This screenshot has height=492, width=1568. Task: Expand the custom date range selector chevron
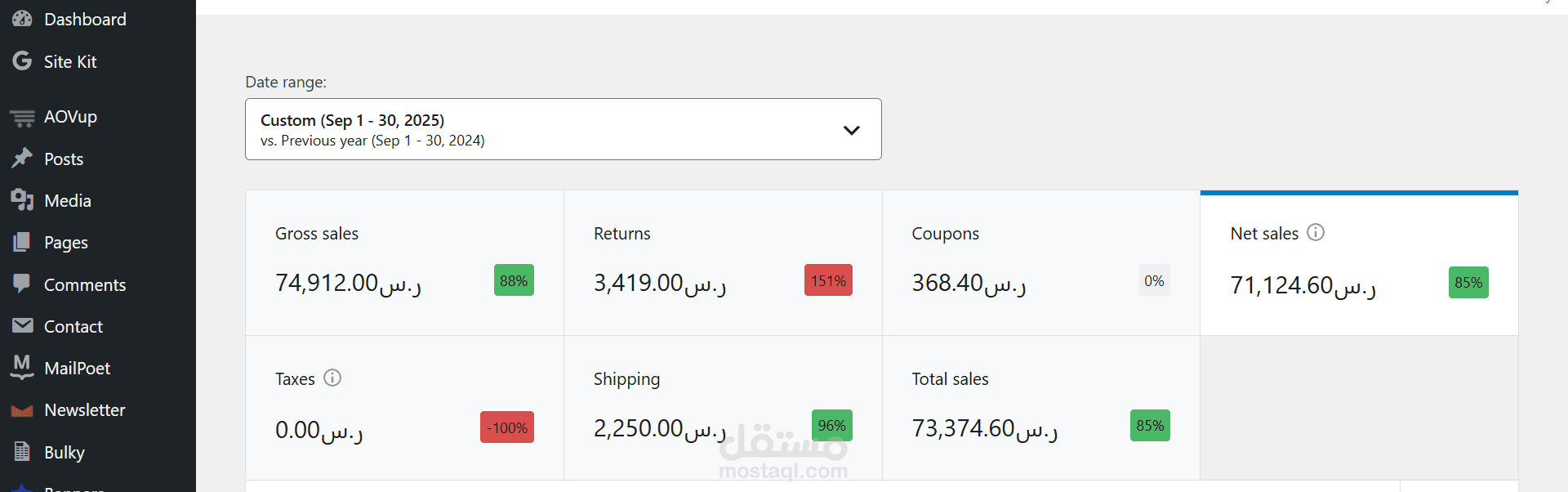point(851,129)
